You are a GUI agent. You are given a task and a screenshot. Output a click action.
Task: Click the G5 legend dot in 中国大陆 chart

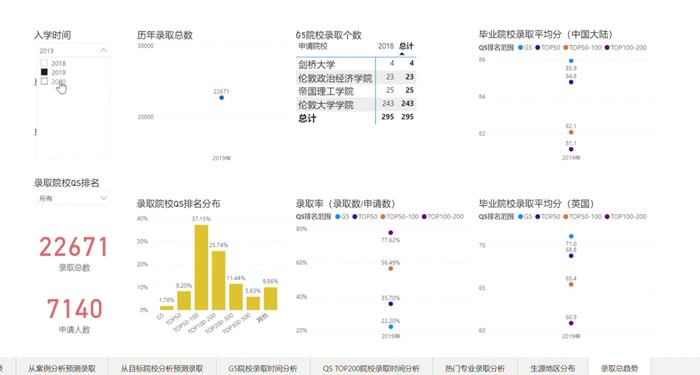521,48
